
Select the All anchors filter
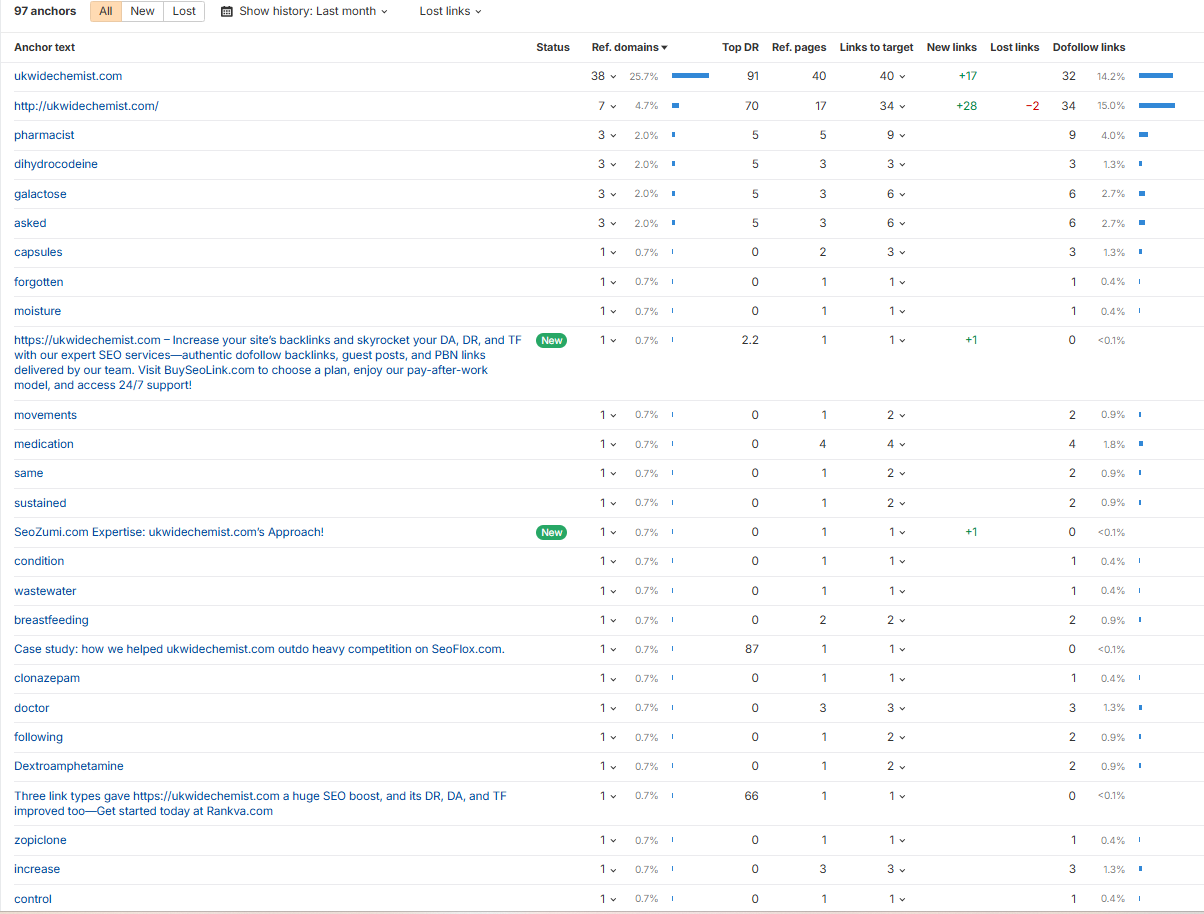click(106, 11)
